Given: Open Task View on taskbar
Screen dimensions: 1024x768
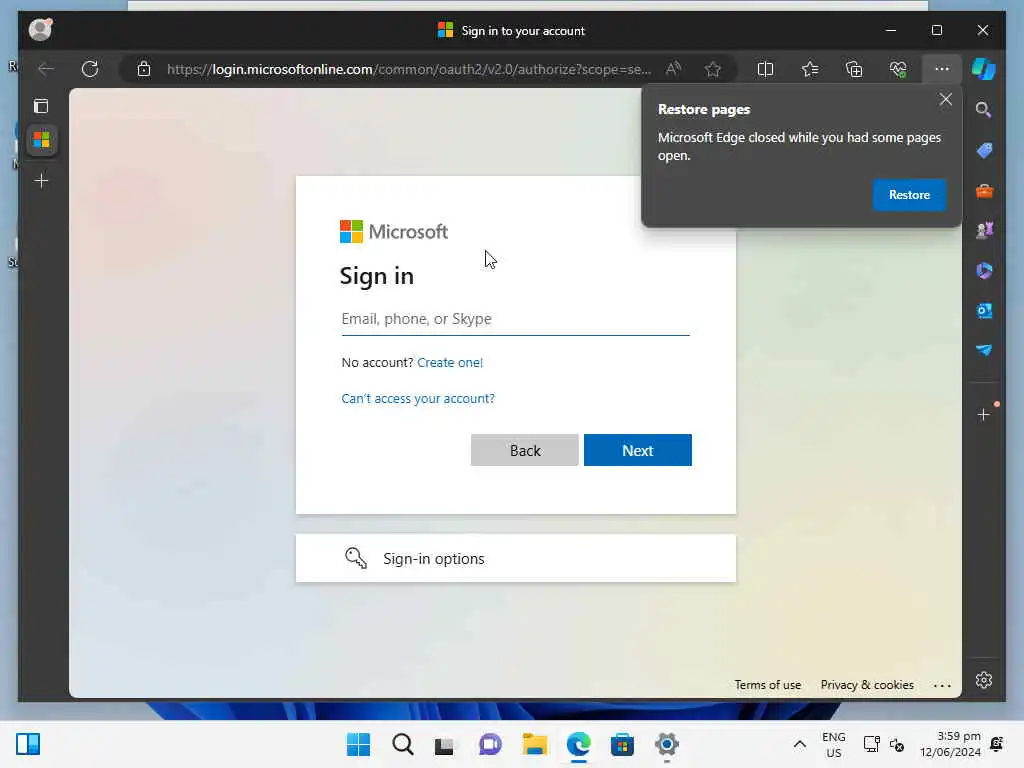Looking at the screenshot, I should pyautogui.click(x=445, y=744).
